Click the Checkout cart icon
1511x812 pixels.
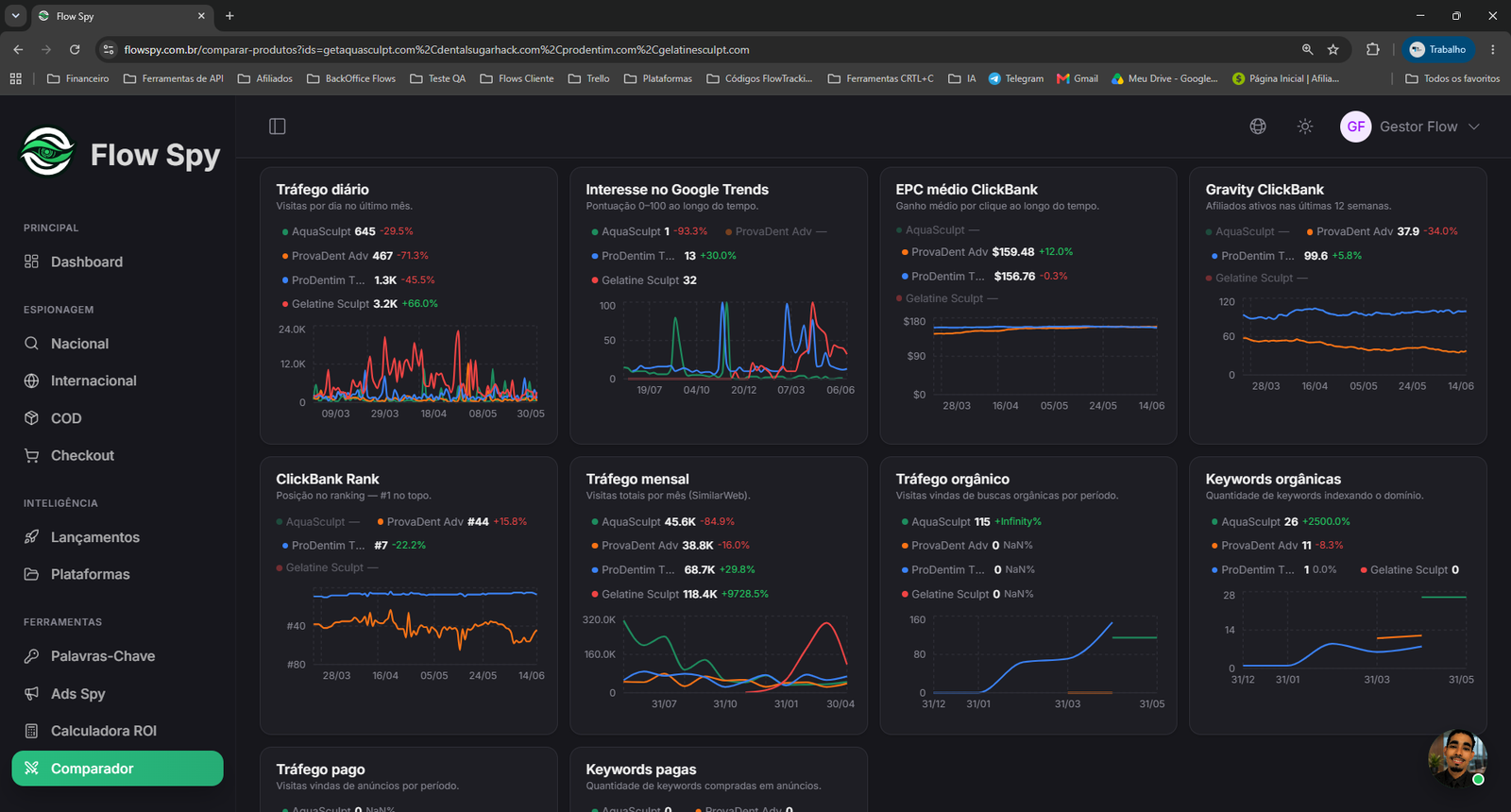click(31, 455)
